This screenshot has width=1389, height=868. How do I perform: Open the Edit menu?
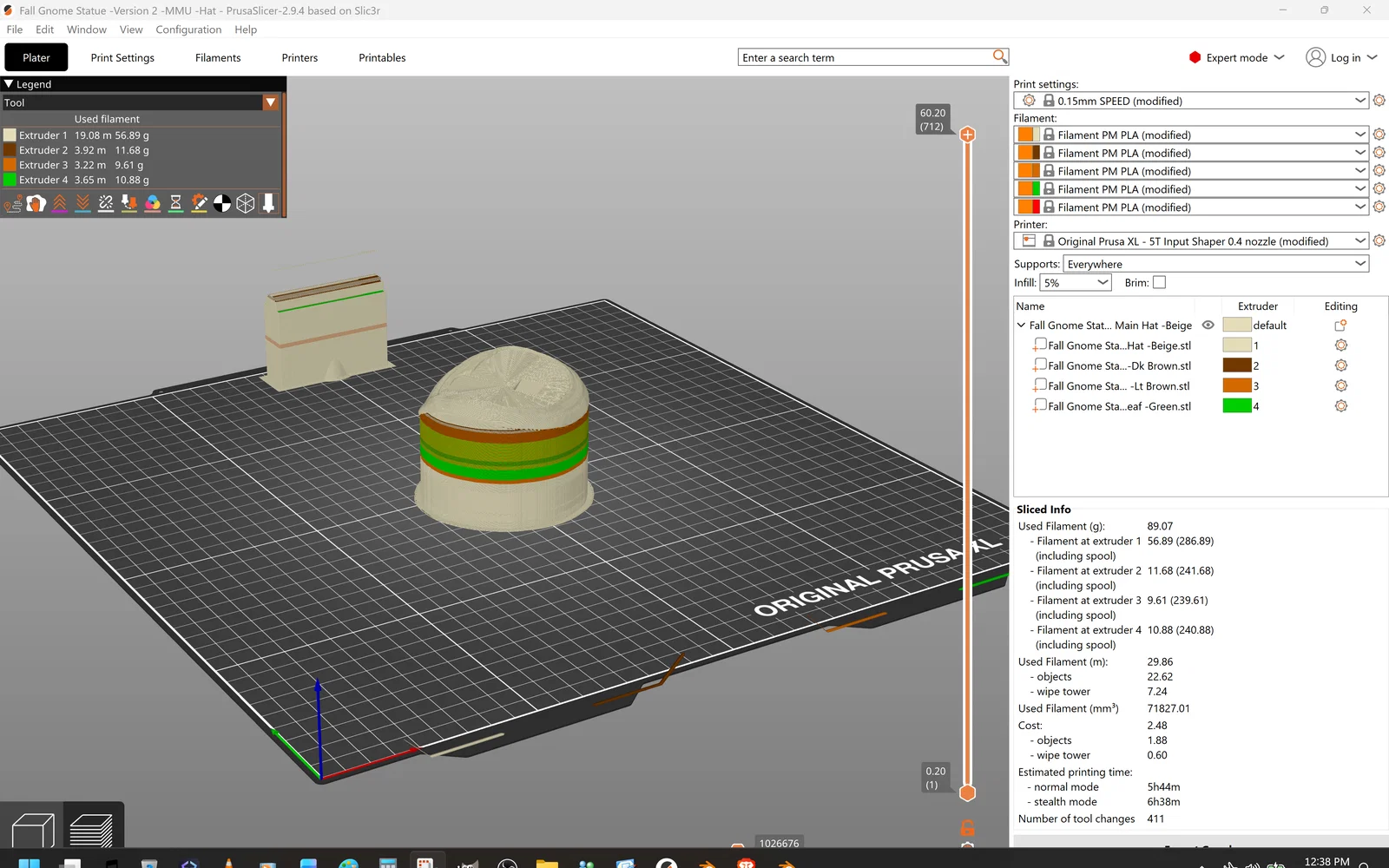(x=44, y=30)
